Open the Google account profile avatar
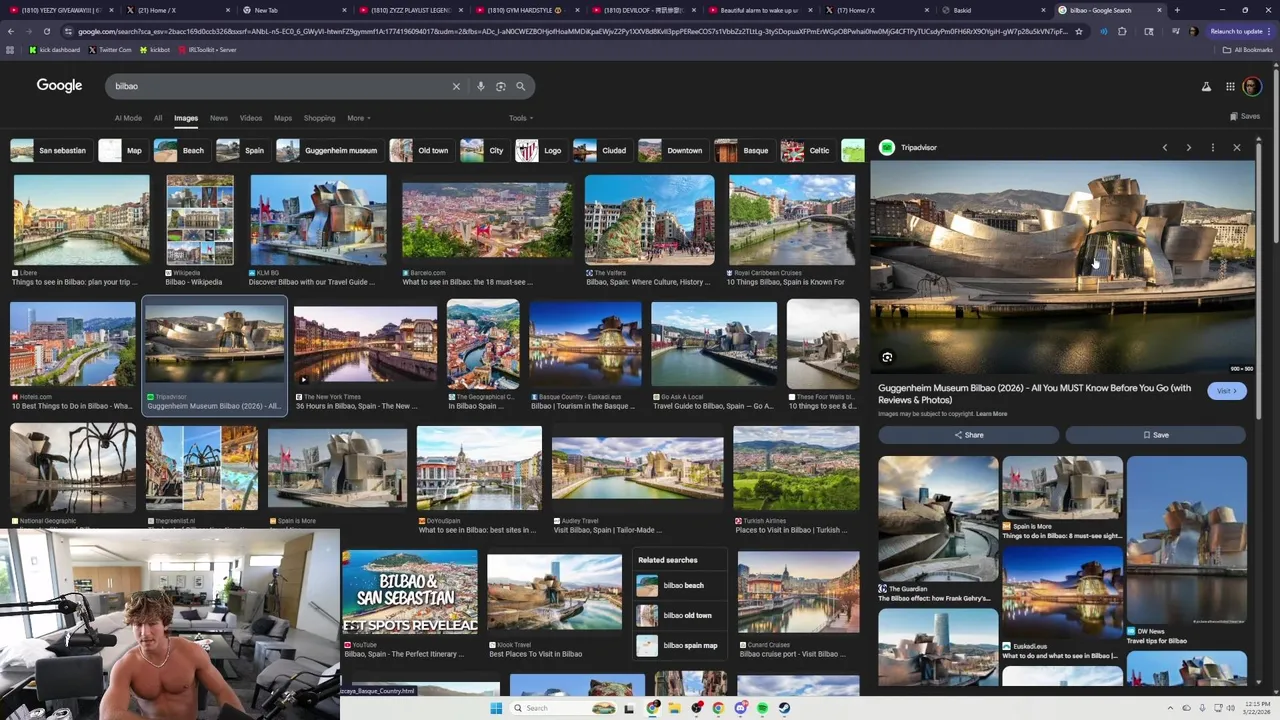The width and height of the screenshot is (1280, 720). tap(1252, 87)
